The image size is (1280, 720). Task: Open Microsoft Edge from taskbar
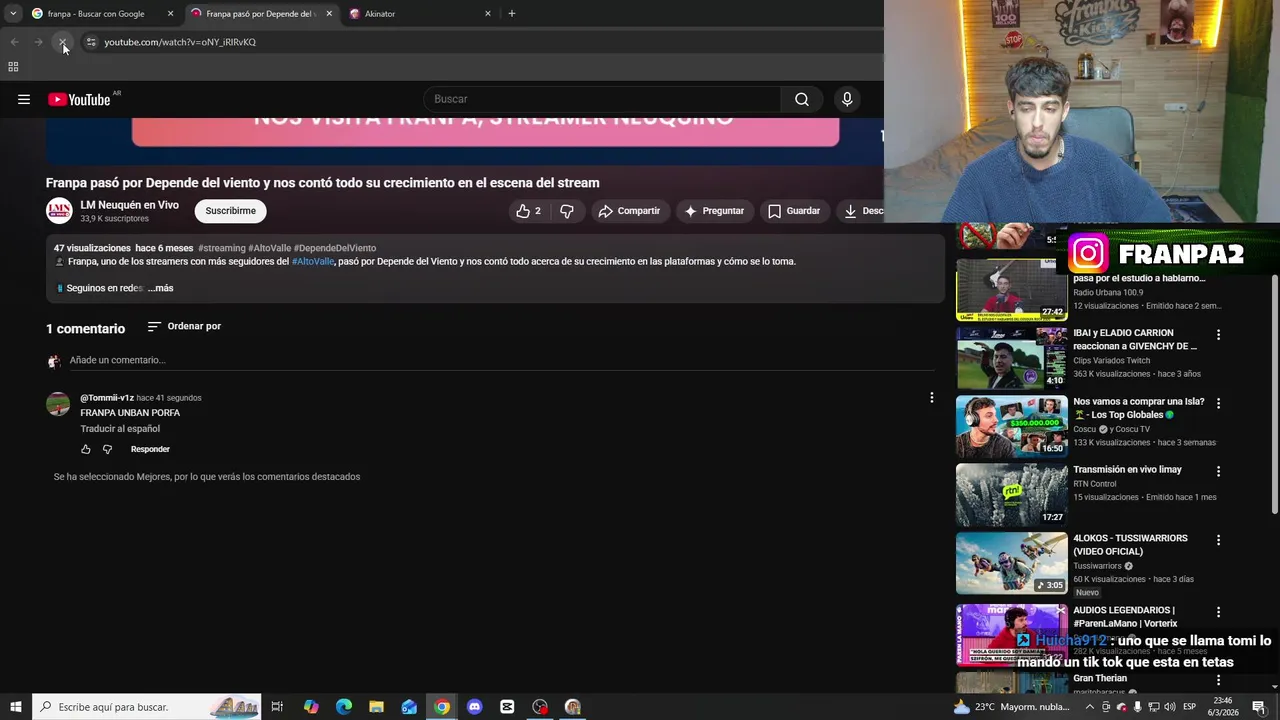pos(344,707)
